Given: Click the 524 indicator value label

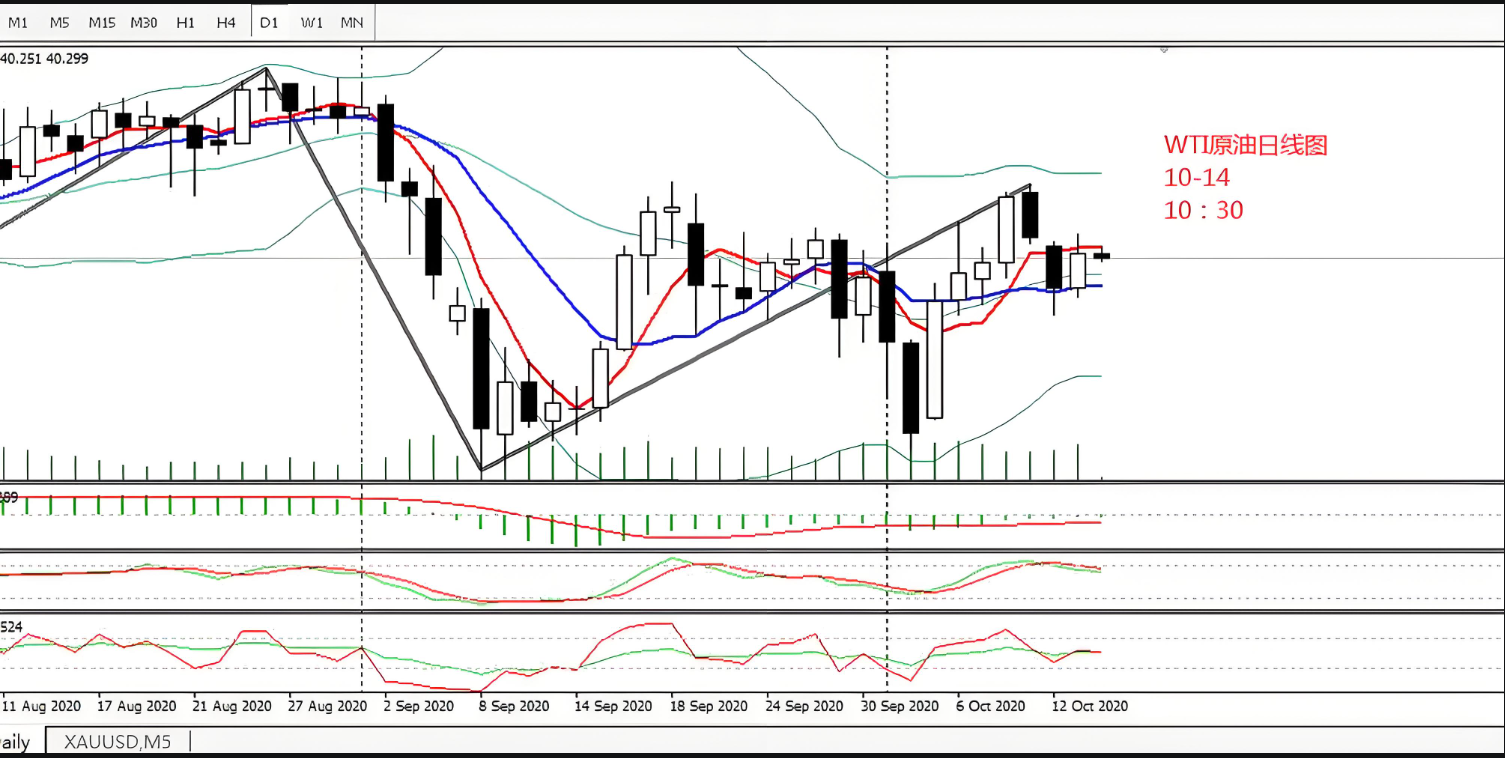Looking at the screenshot, I should pos(11,627).
